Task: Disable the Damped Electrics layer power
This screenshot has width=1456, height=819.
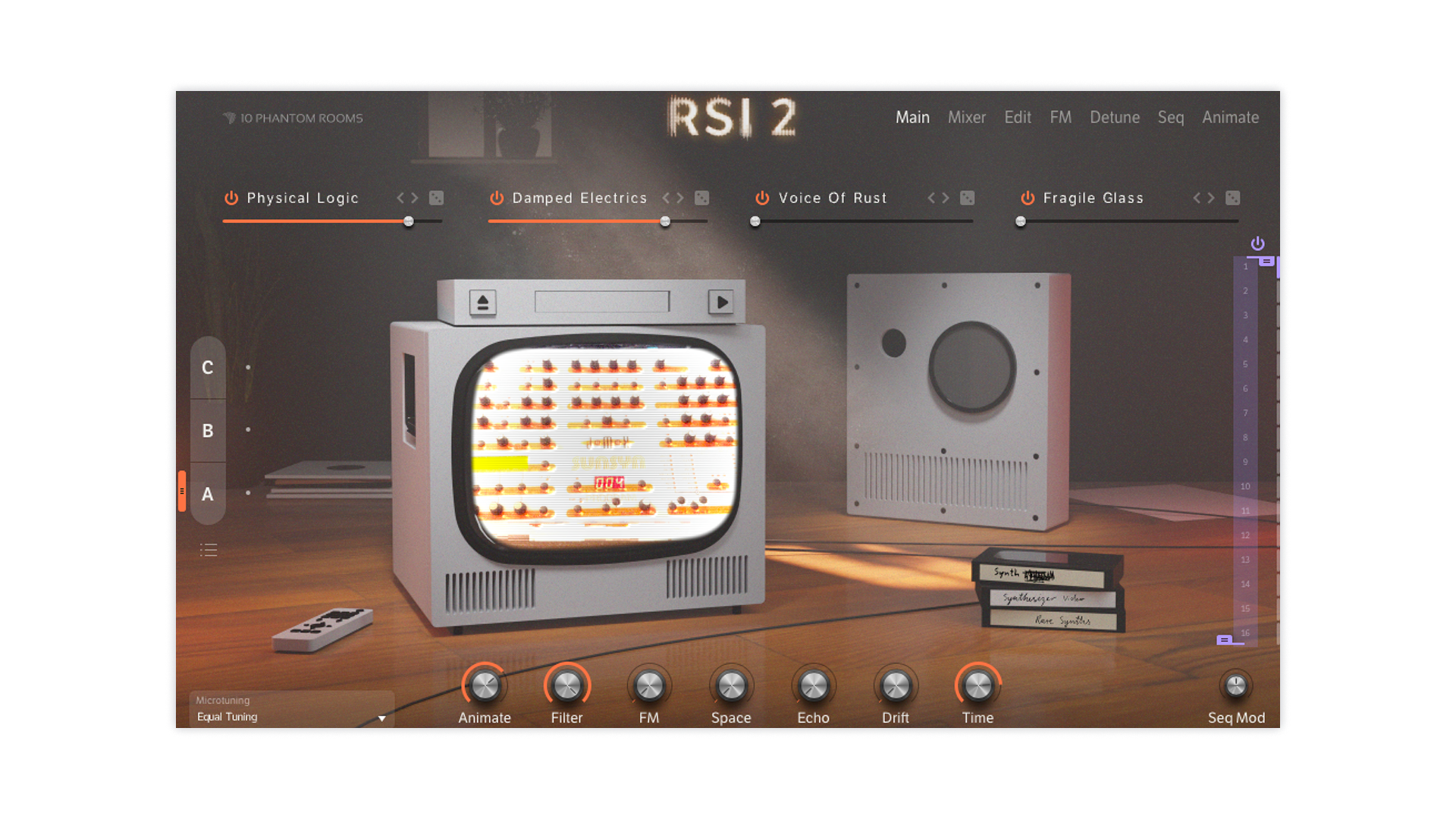Action: click(x=496, y=198)
